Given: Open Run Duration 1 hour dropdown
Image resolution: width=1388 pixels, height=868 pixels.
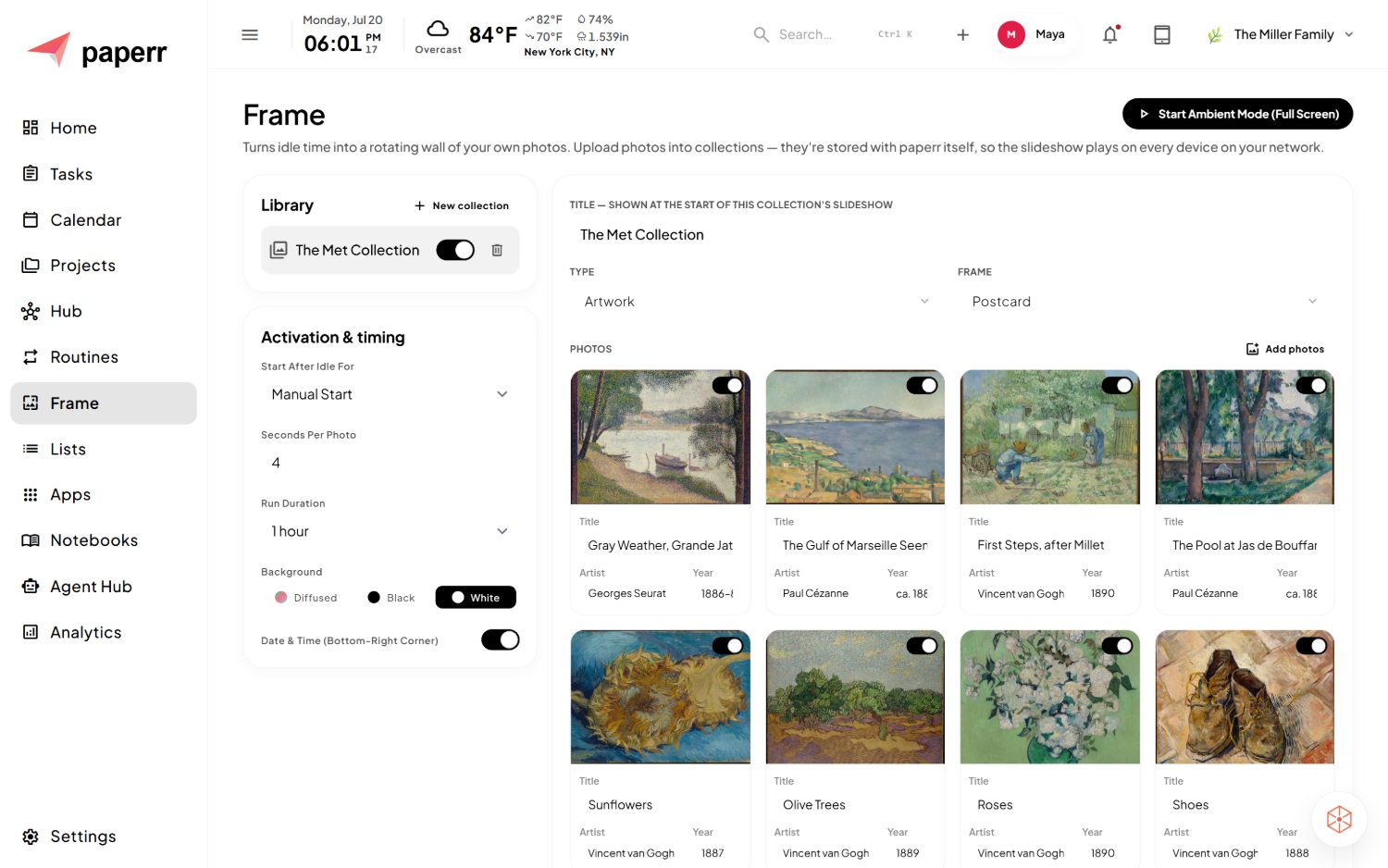Looking at the screenshot, I should tap(390, 531).
